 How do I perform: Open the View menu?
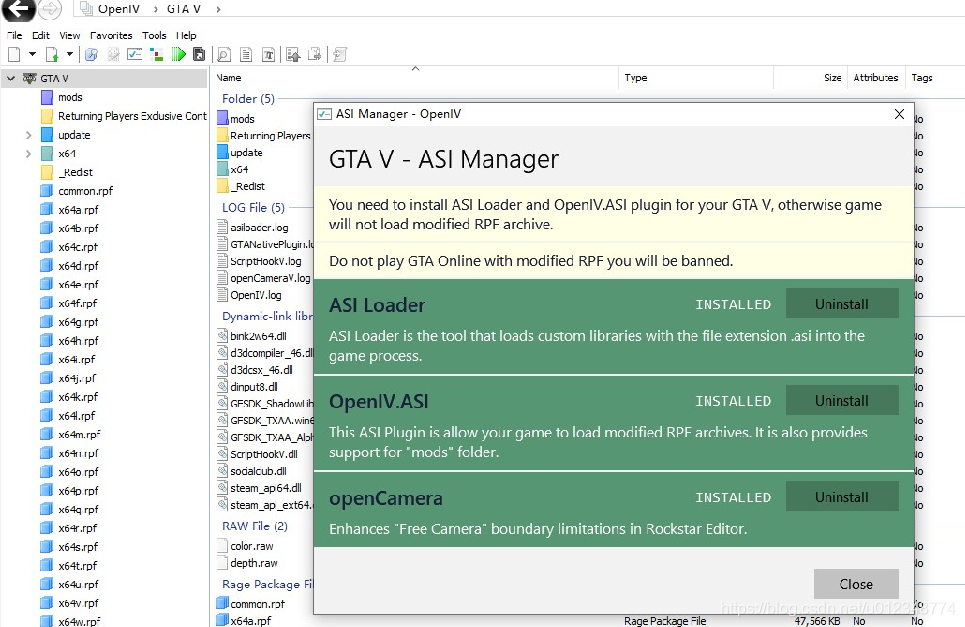(70, 36)
